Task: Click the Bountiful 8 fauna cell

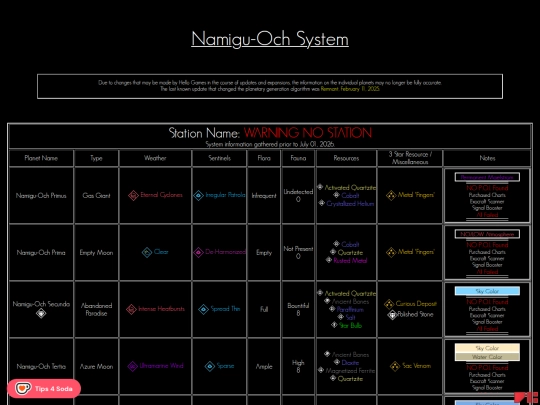Action: tap(298, 309)
